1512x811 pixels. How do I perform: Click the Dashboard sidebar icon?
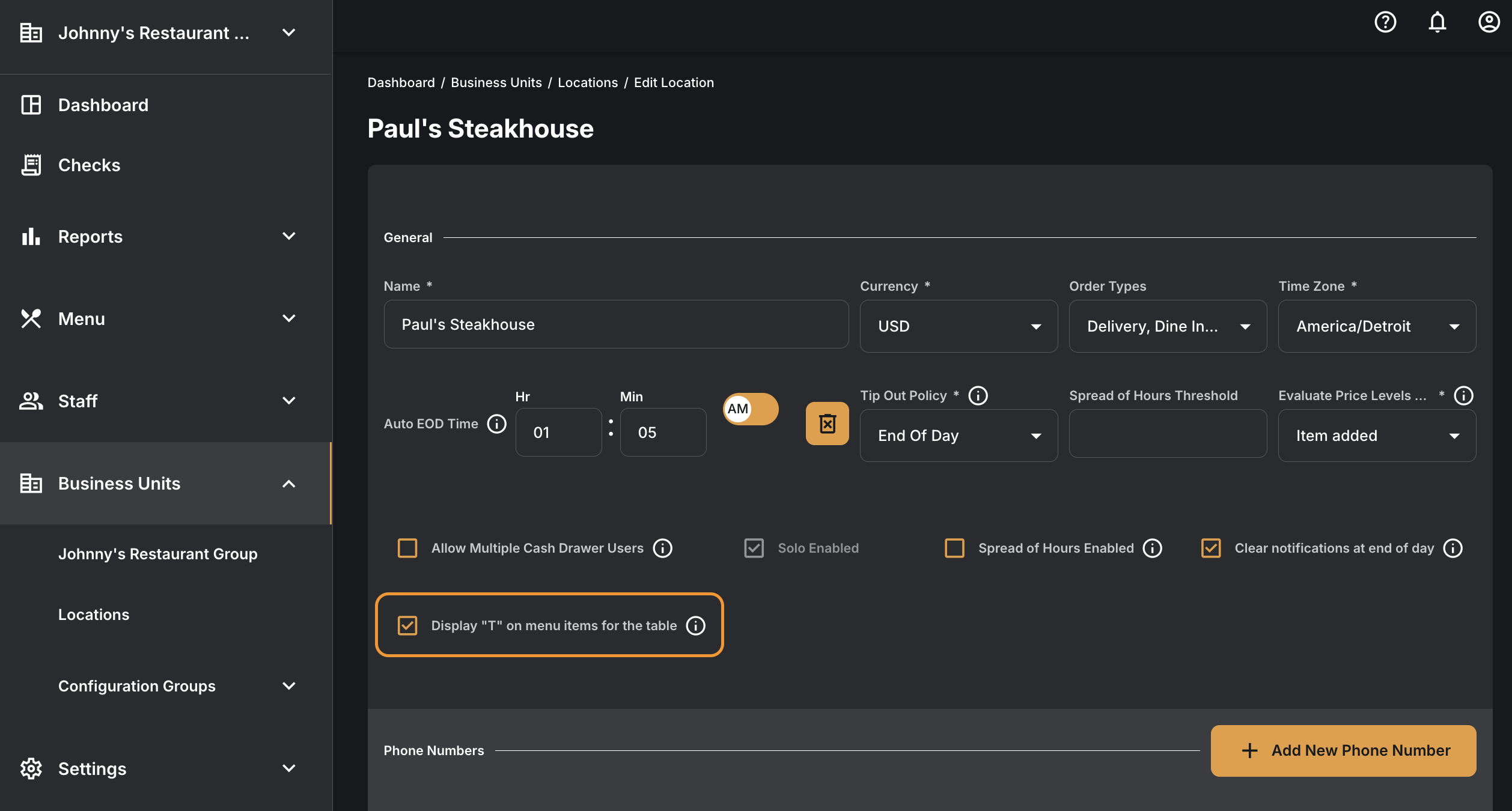(x=31, y=105)
